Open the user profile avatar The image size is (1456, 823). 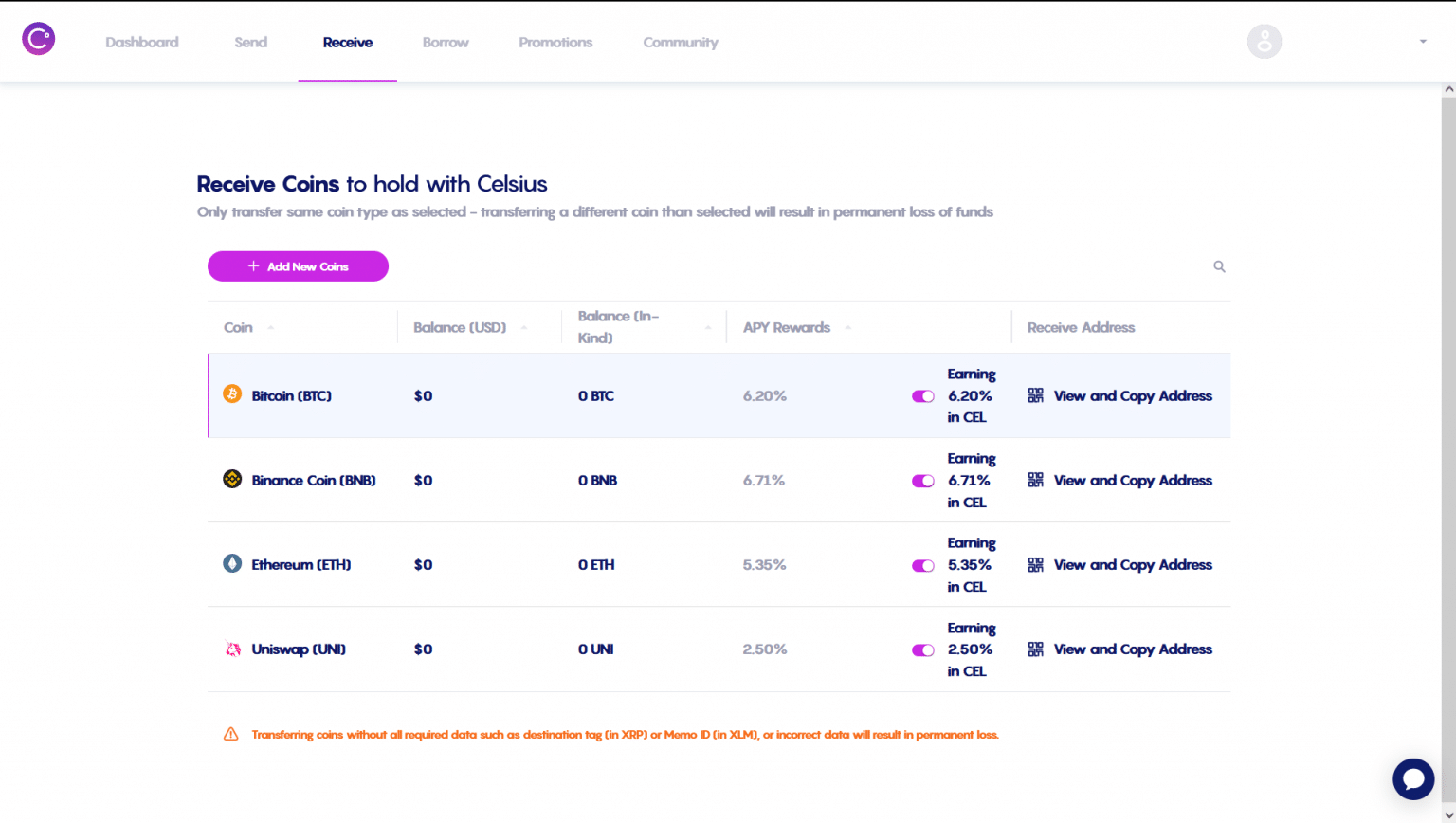tap(1264, 42)
